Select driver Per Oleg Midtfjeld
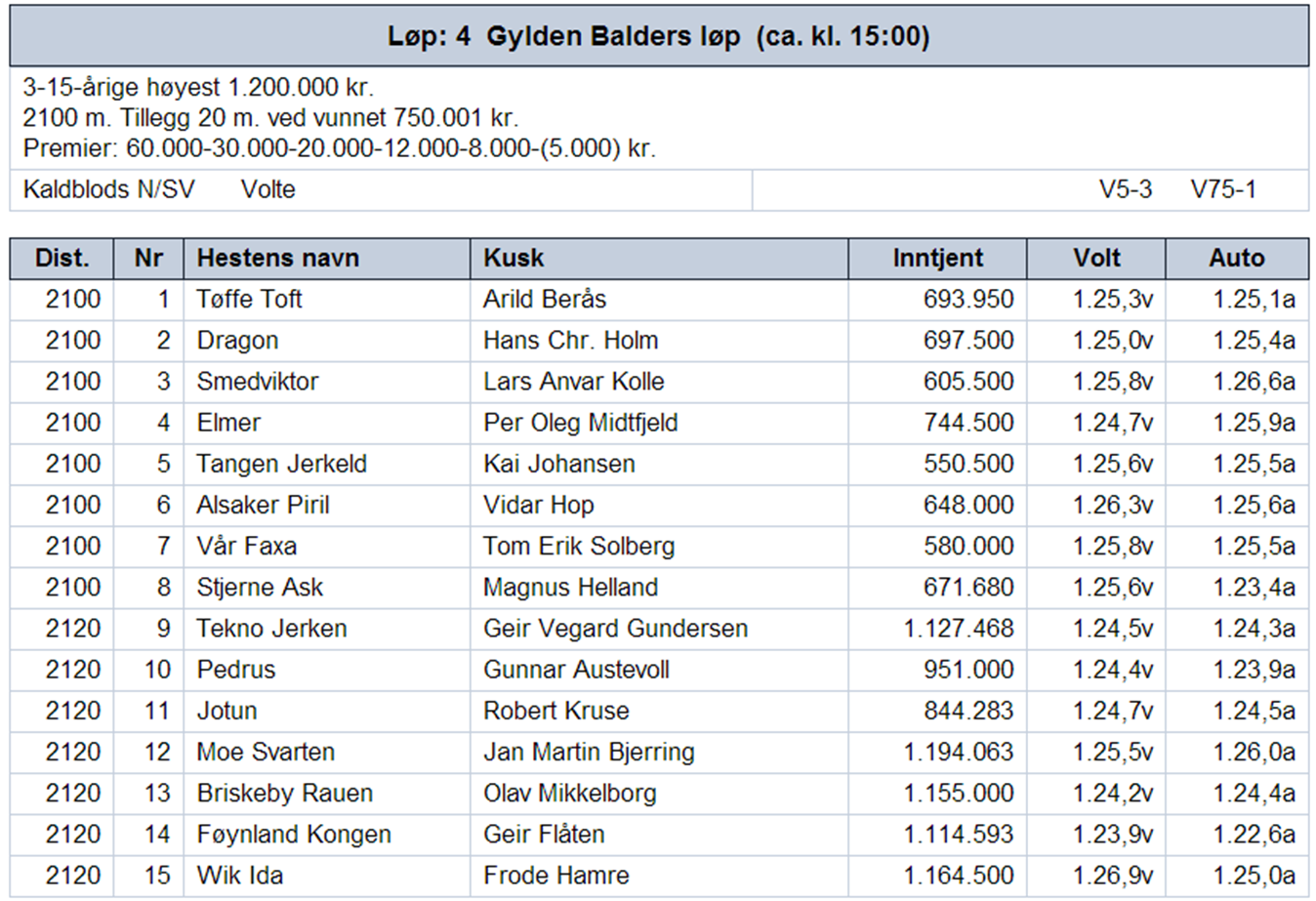This screenshot has width=1316, height=901. coord(580,423)
